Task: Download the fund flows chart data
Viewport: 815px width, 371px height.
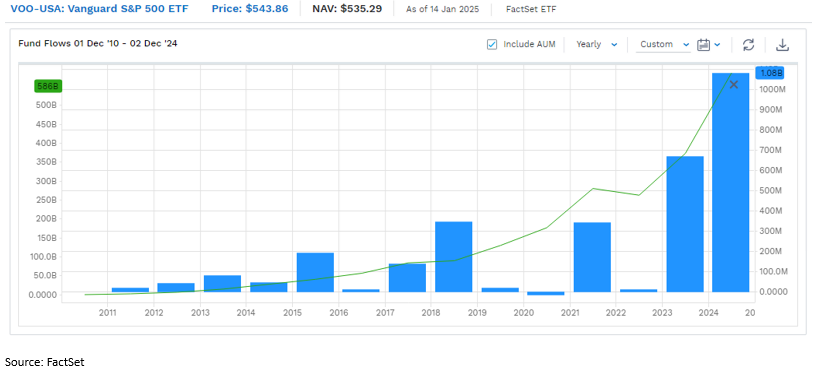Action: click(782, 45)
